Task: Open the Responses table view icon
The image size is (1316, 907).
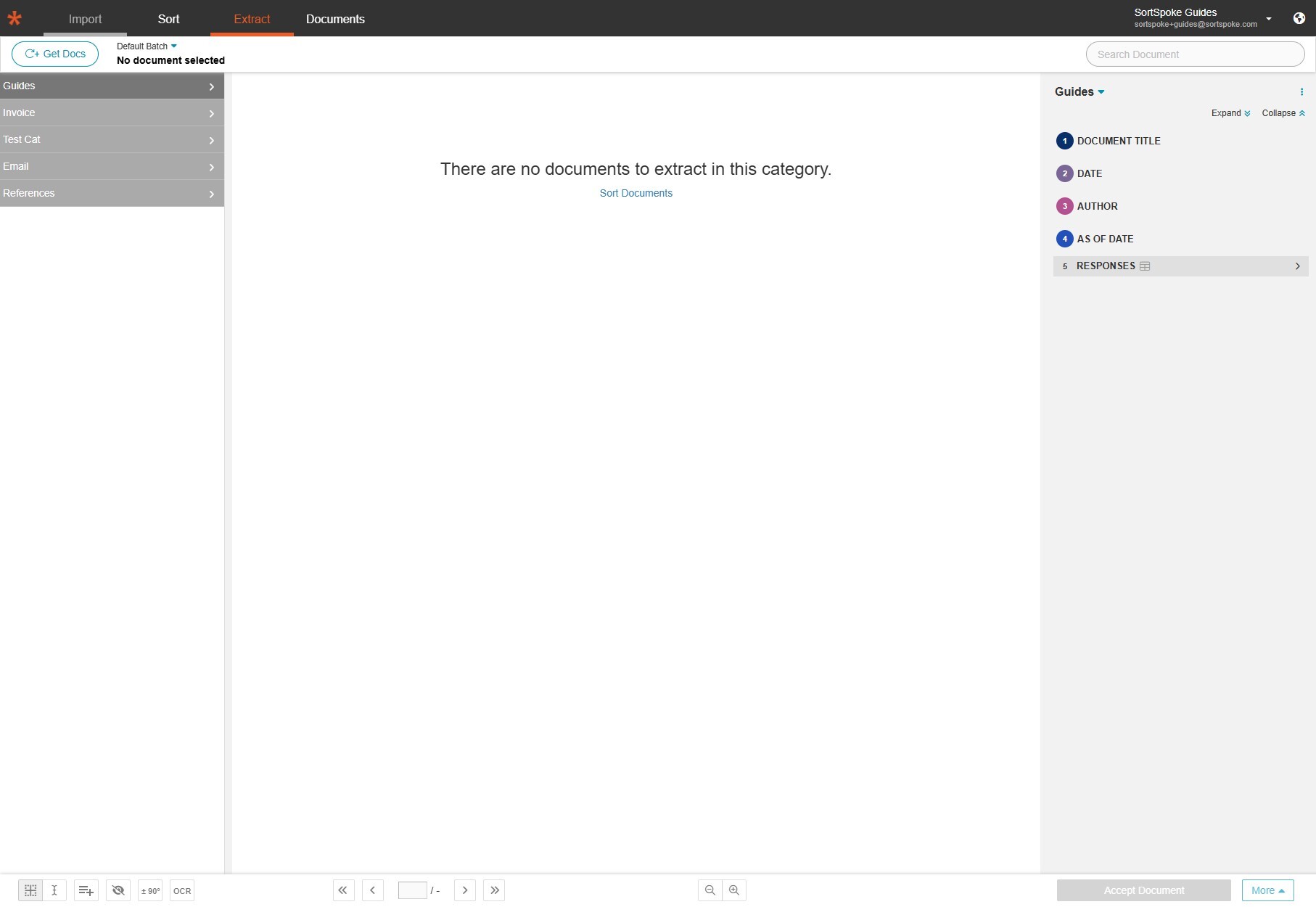Action: 1145,266
